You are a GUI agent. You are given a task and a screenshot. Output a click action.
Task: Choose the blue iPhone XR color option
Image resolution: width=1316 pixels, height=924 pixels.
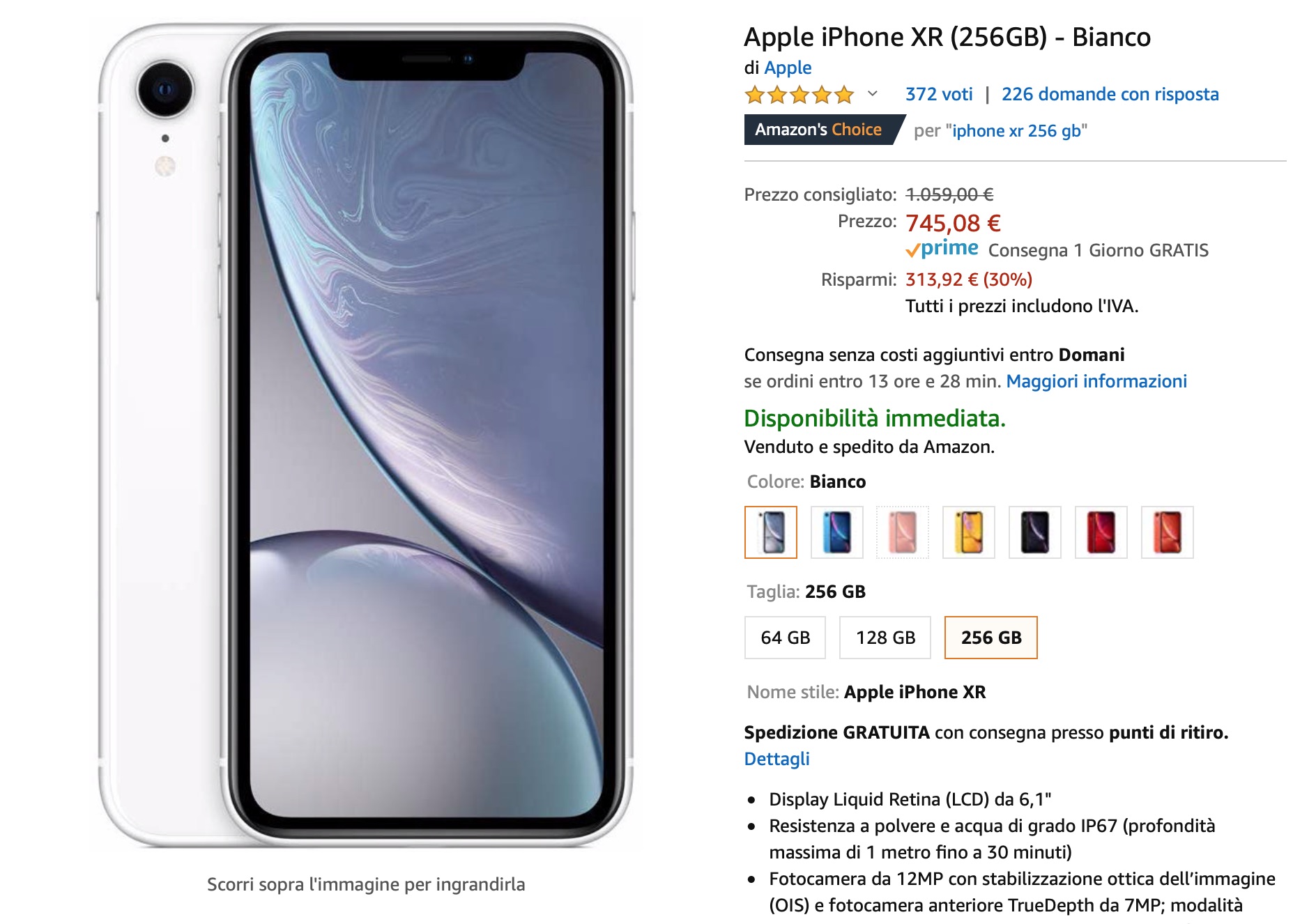tap(836, 532)
